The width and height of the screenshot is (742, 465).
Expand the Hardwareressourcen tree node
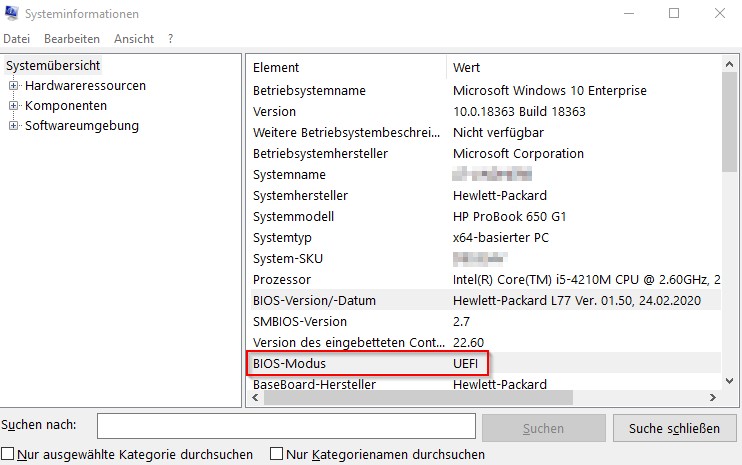pyautogui.click(x=14, y=86)
